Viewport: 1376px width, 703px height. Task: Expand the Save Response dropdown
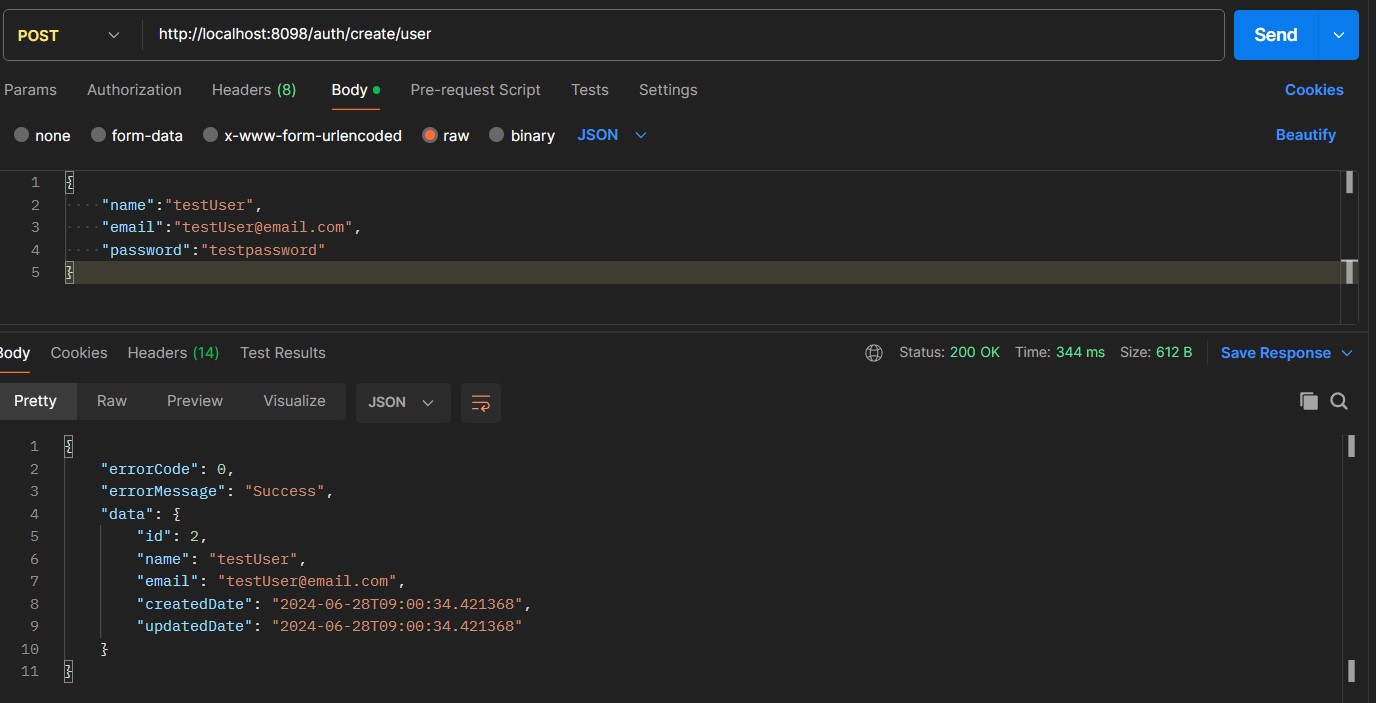click(x=1346, y=353)
